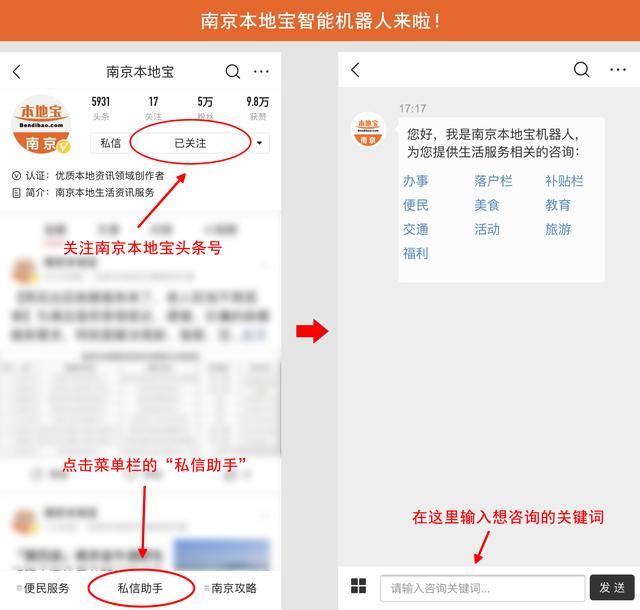The width and height of the screenshot is (640, 610).
Task: Tap the 17:17 message timestamp
Action: [x=413, y=108]
